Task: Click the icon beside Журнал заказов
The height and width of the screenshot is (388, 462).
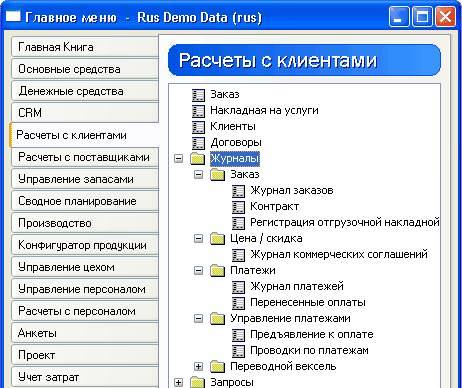Action: 238,191
